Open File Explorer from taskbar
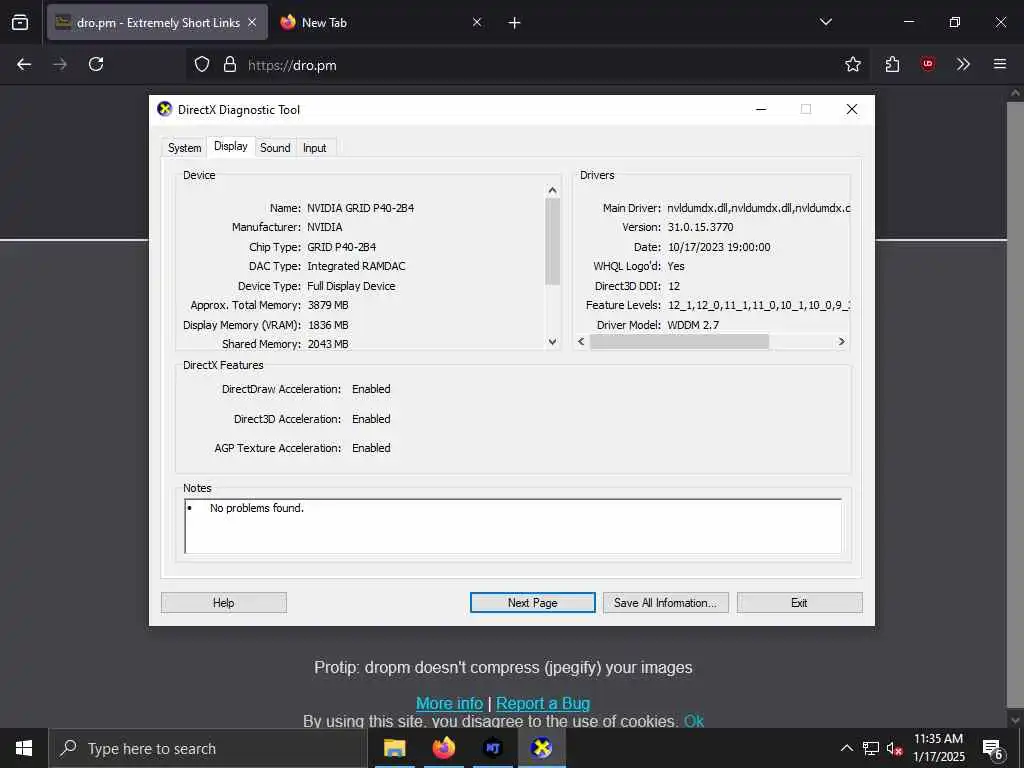 (394, 748)
